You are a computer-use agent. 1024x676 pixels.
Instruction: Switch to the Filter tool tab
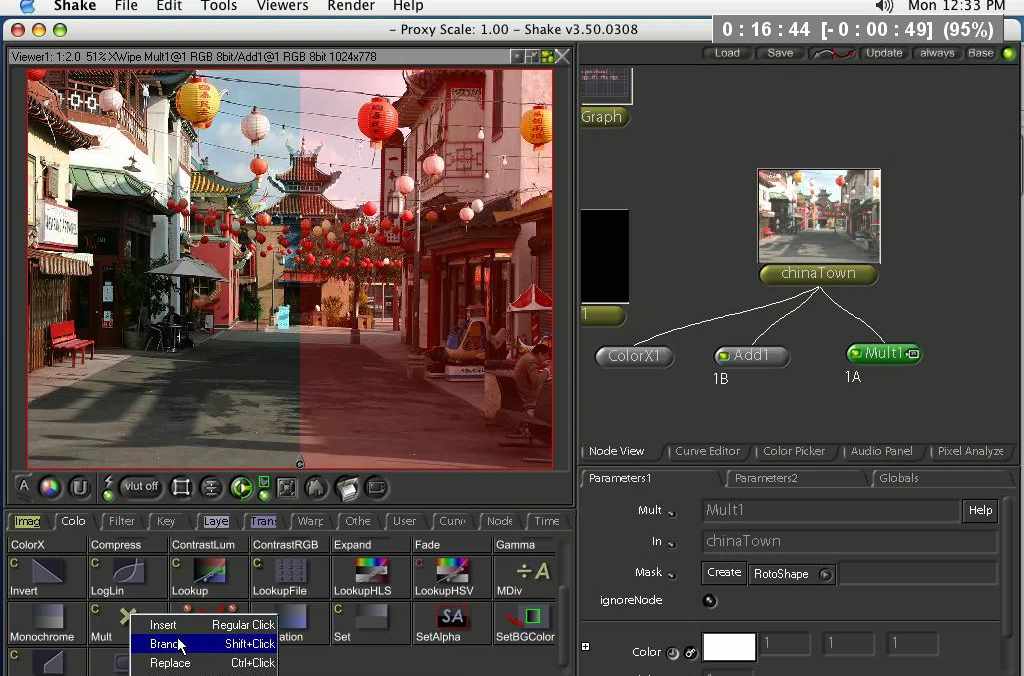(121, 521)
